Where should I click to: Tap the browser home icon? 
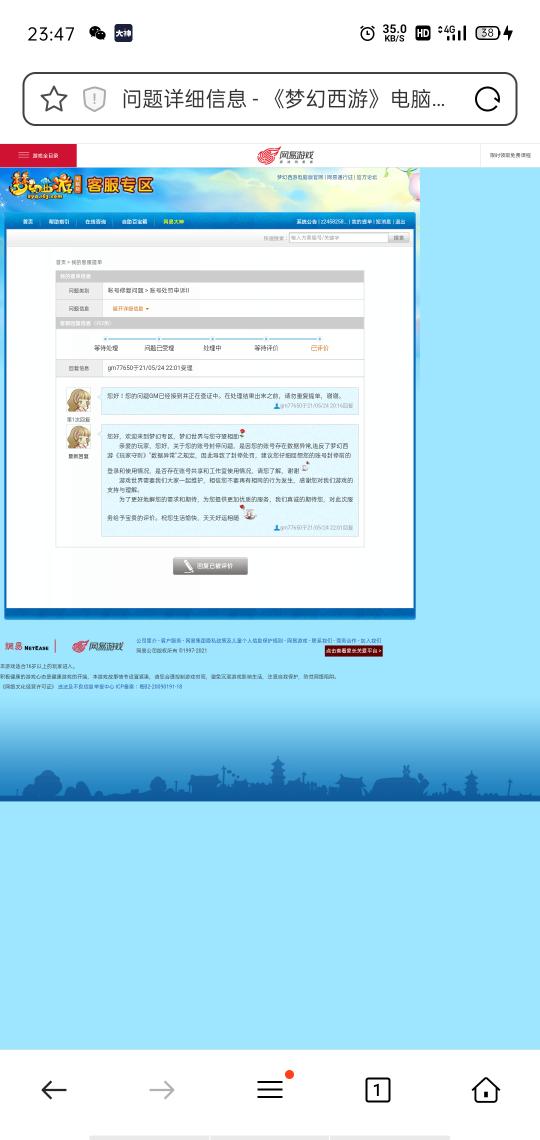[485, 1089]
